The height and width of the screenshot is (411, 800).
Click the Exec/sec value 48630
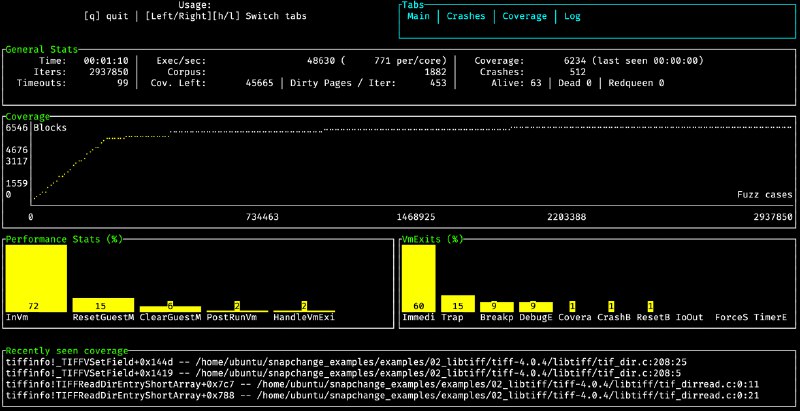tap(320, 61)
